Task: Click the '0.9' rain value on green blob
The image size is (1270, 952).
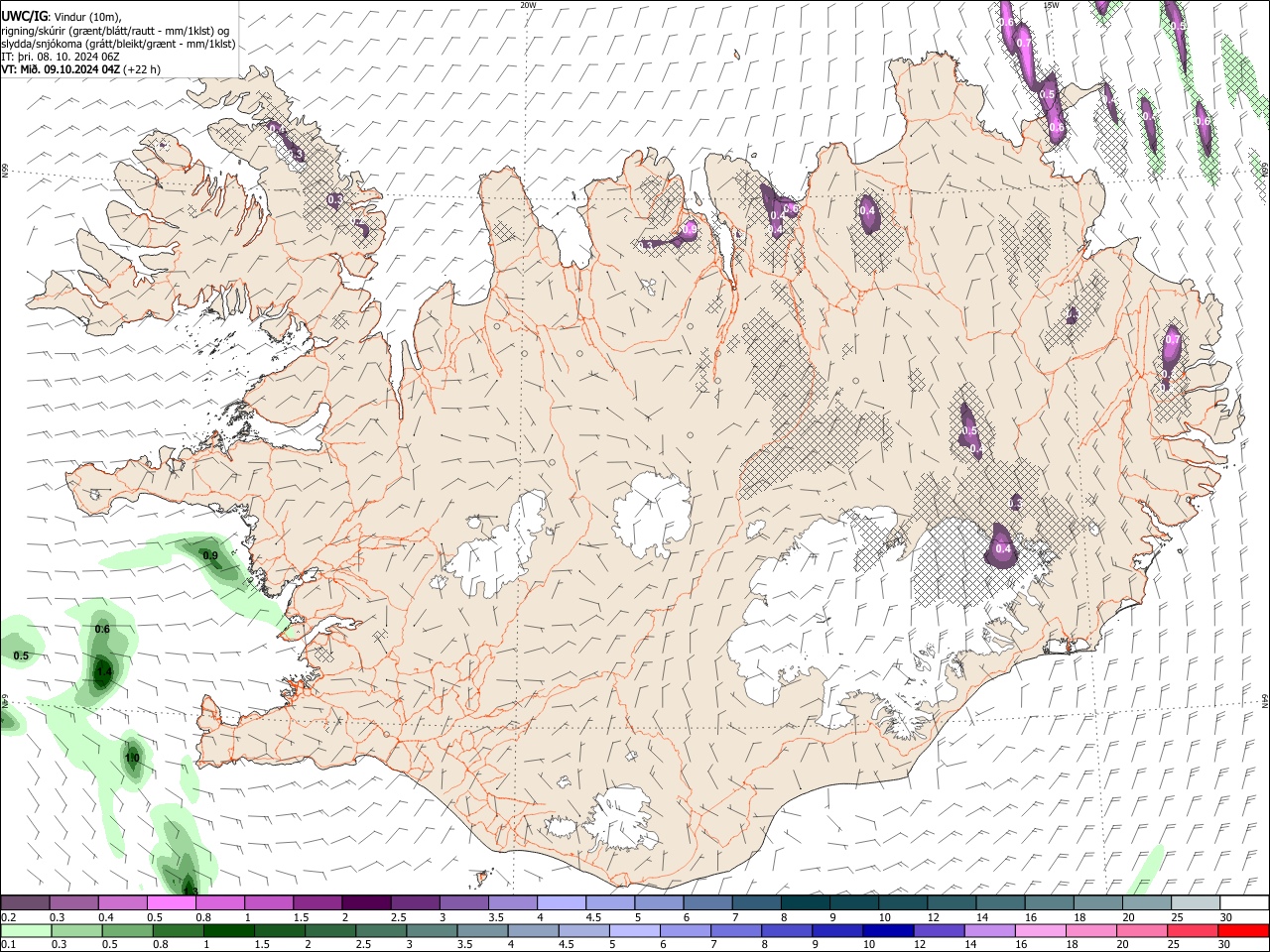Action: (x=210, y=555)
